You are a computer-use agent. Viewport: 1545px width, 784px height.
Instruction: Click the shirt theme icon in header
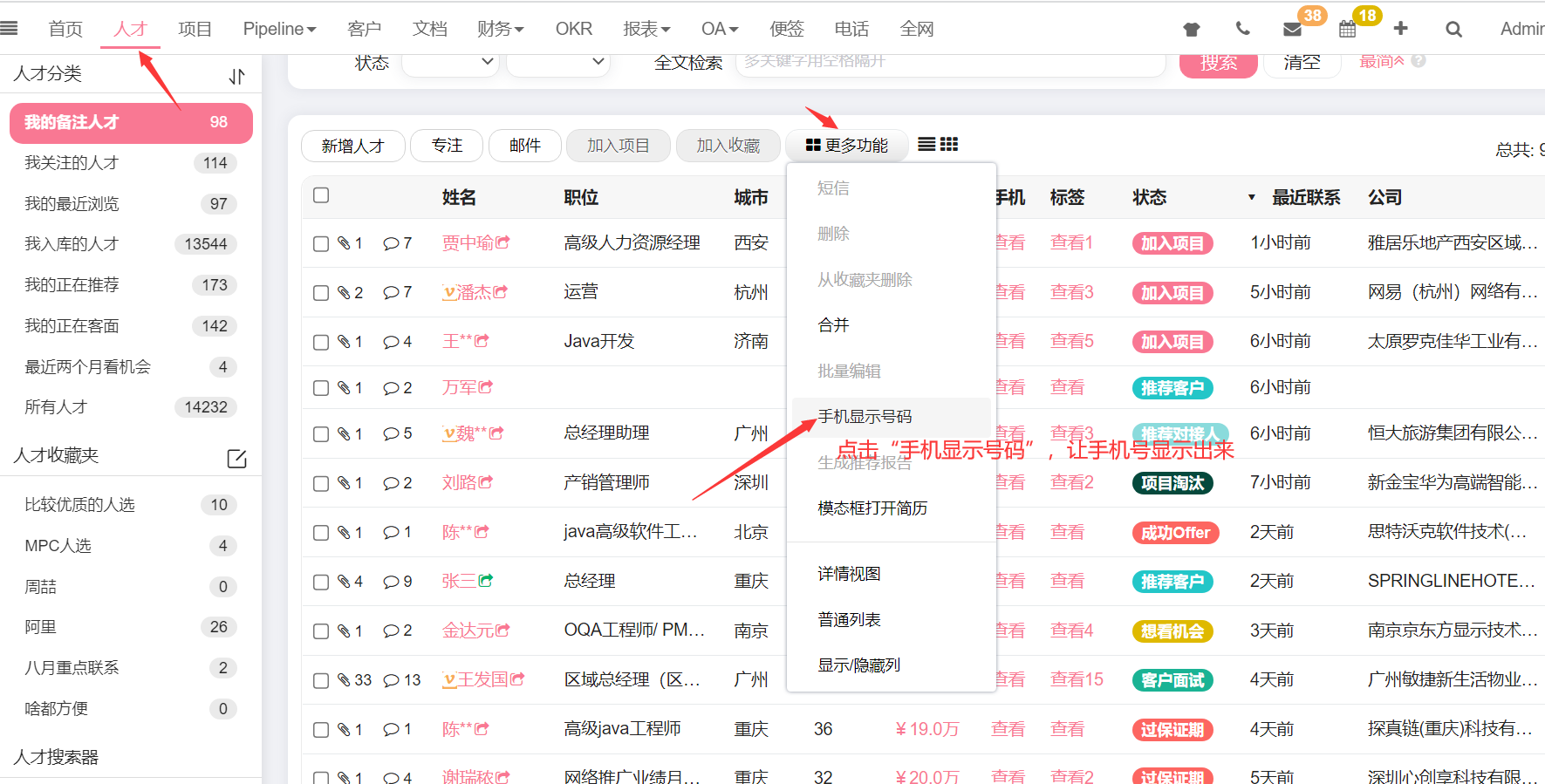coord(1192,29)
